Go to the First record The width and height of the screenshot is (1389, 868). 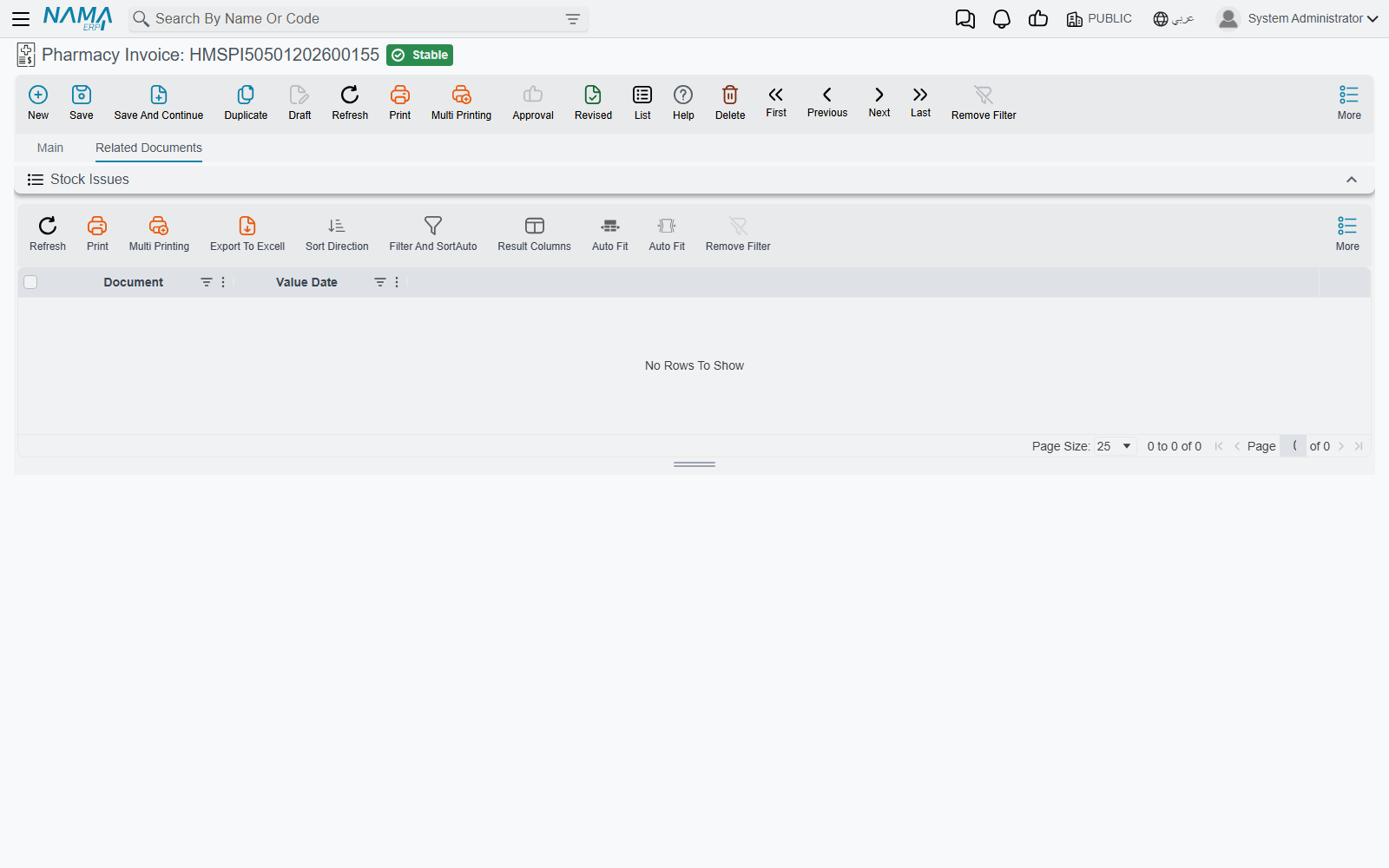coord(776,102)
